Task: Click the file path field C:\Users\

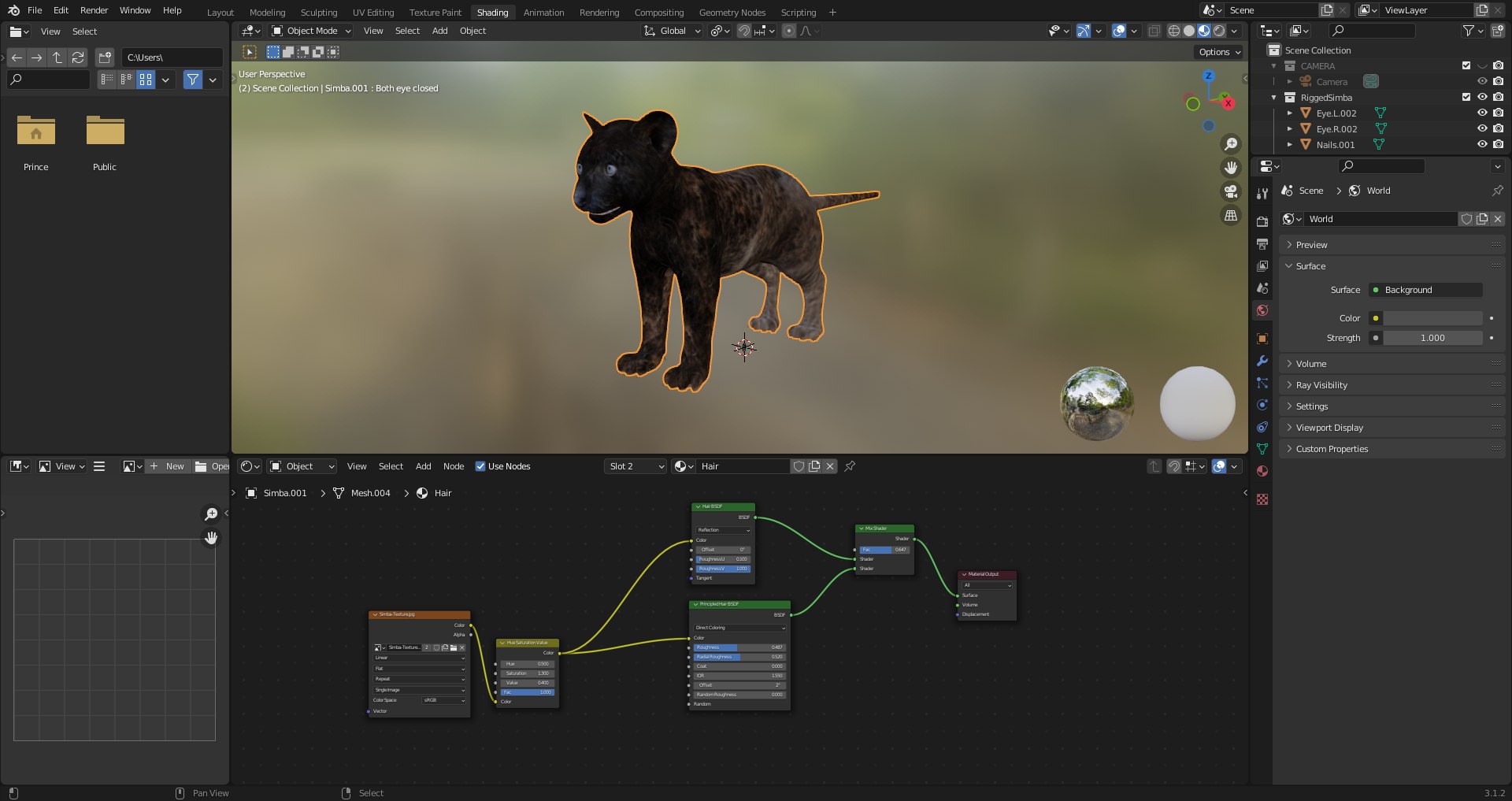Action: [x=172, y=57]
